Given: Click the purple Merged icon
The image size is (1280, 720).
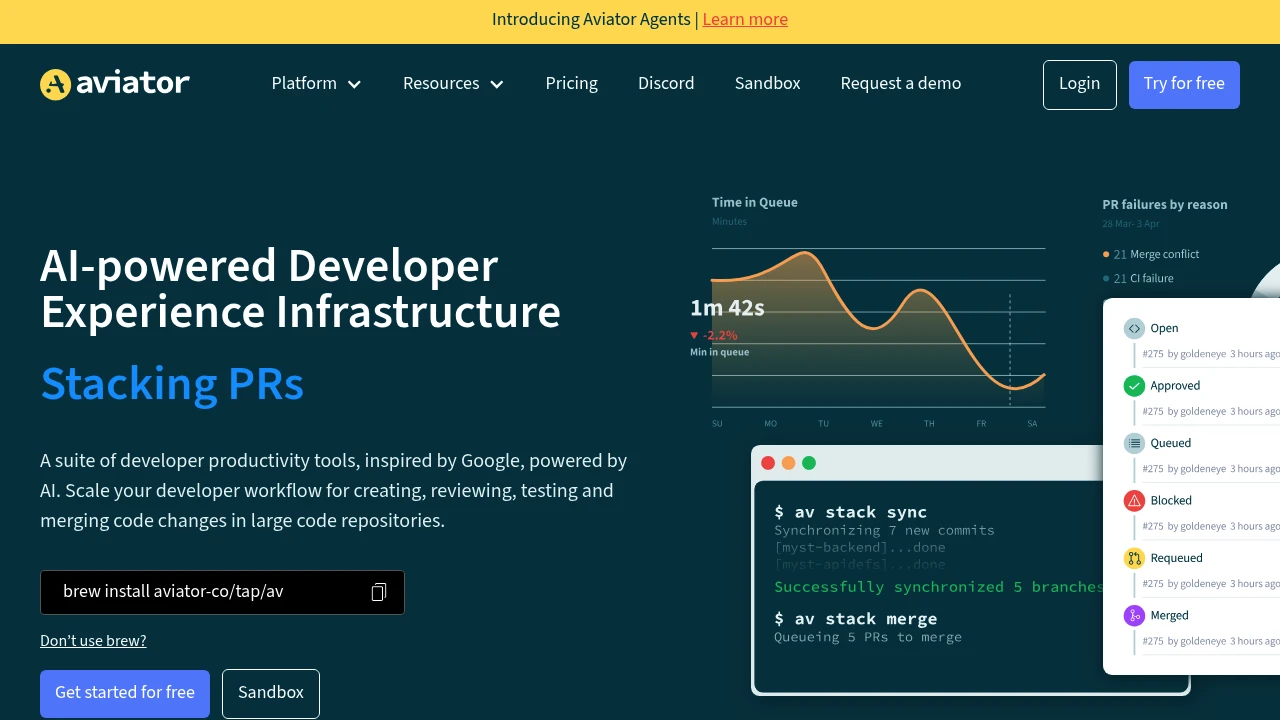Looking at the screenshot, I should point(1134,616).
